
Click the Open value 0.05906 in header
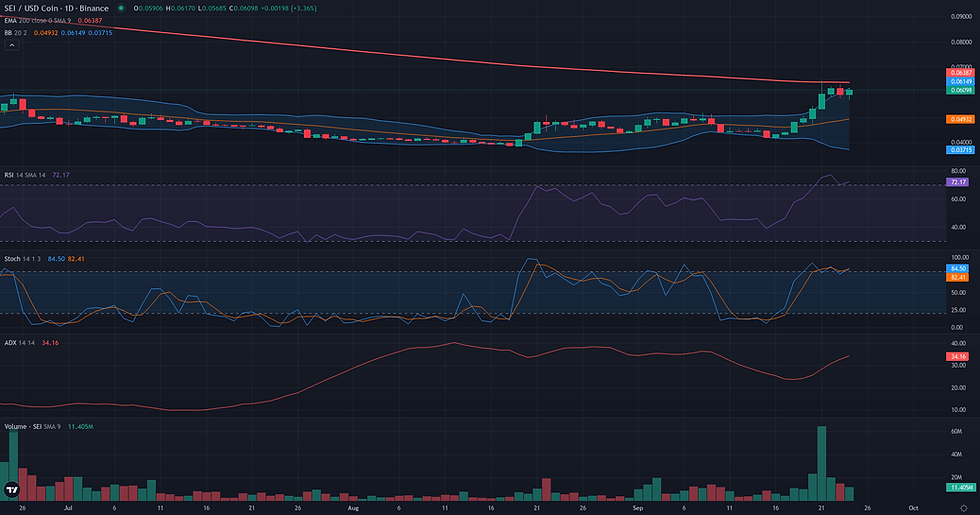pyautogui.click(x=150, y=8)
